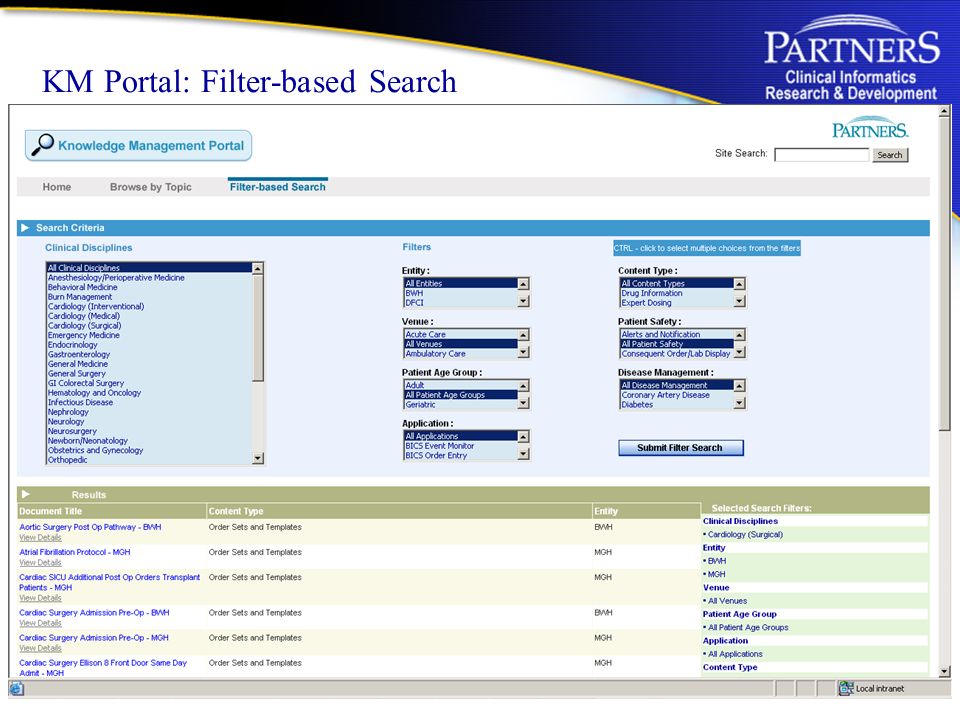
Task: Collapse the Results section arrow
Action: (x=25, y=494)
